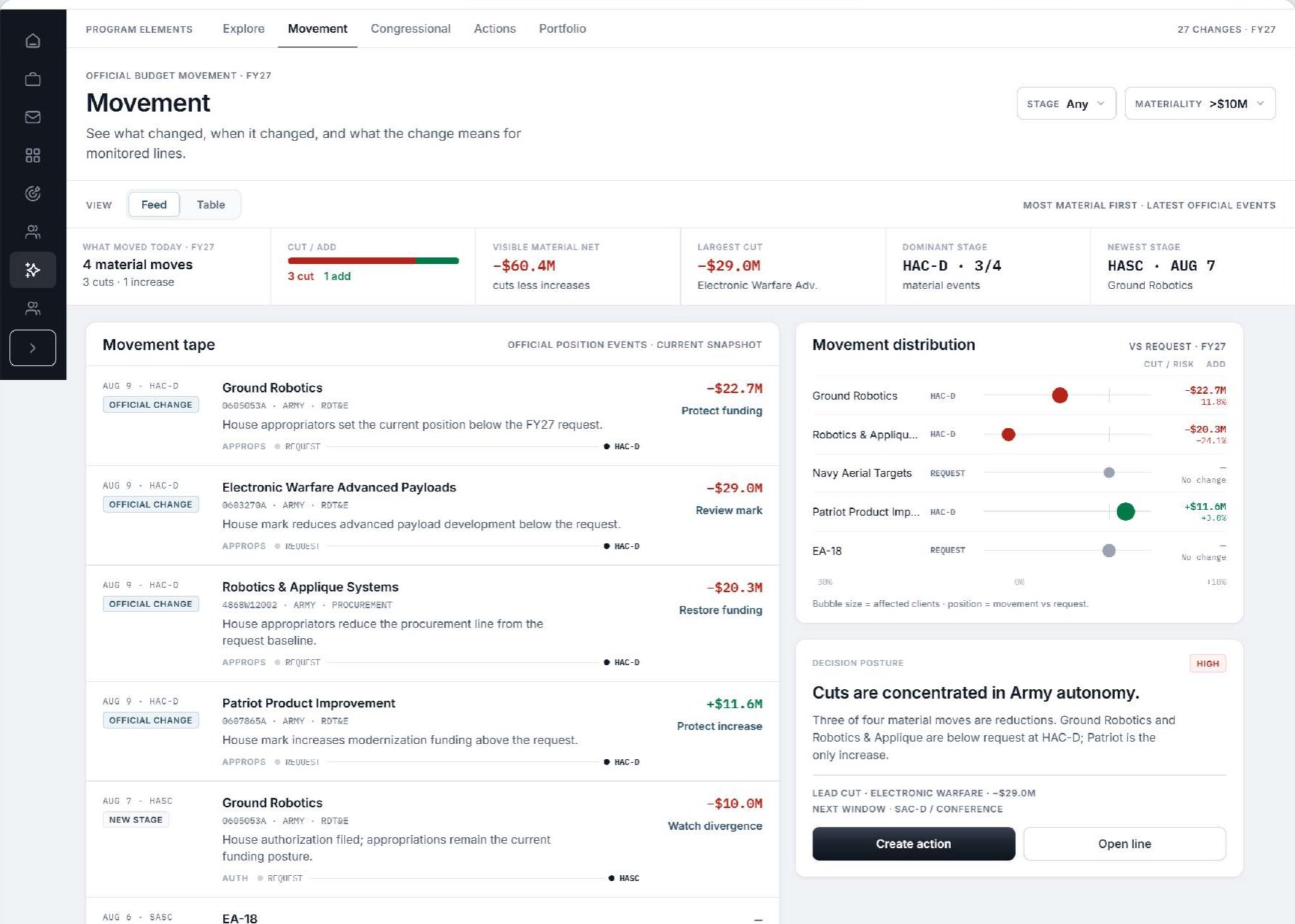Click the target bullseye sidebar icon
This screenshot has width=1295, height=924.
[x=33, y=193]
